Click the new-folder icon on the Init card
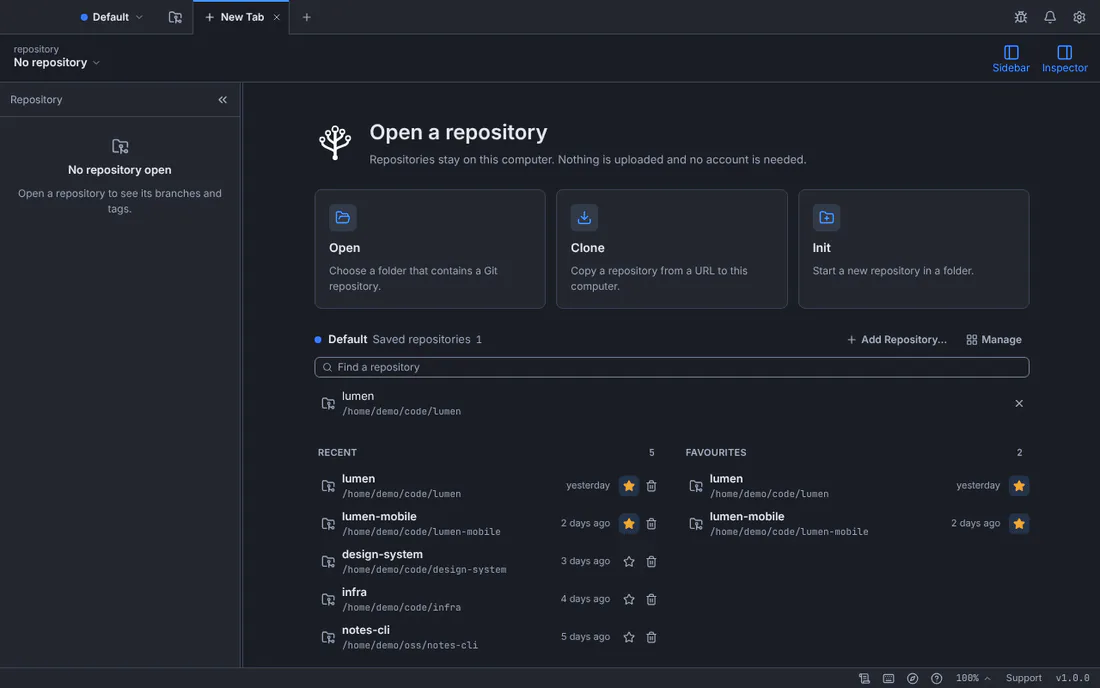Viewport: 1100px width, 688px height. 826,217
